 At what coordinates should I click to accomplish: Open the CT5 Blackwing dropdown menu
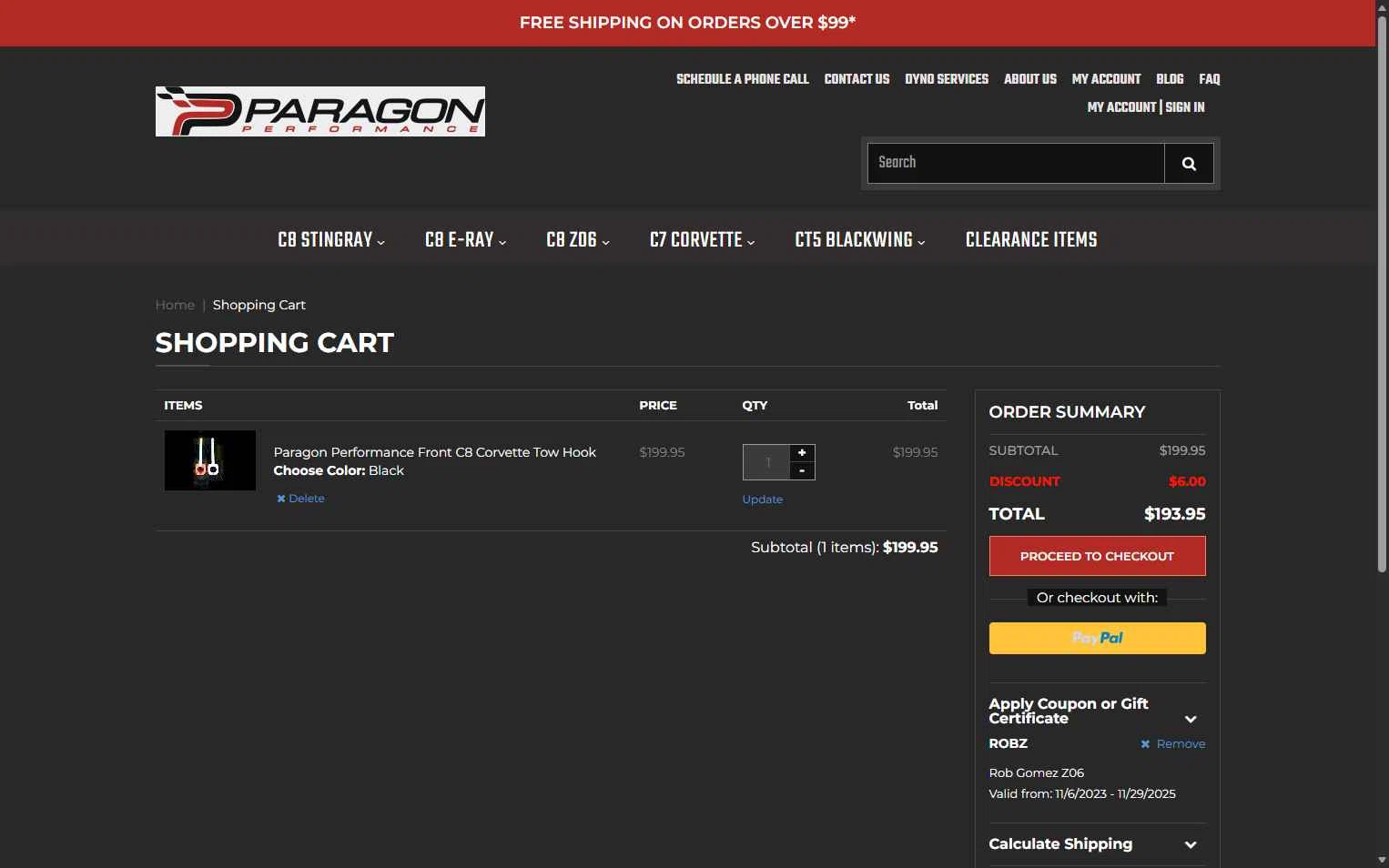[x=860, y=240]
